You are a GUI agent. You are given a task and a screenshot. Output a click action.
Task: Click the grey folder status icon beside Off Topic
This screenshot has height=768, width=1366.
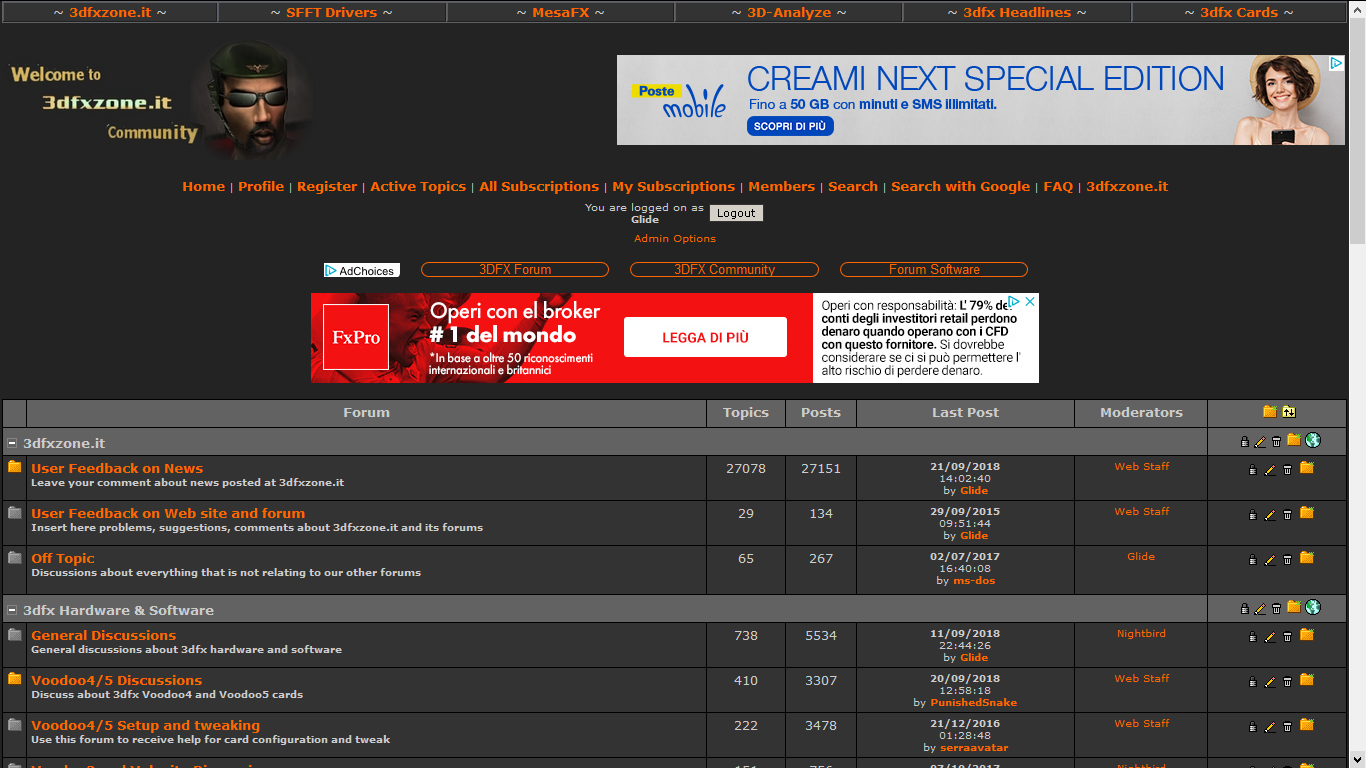[14, 557]
